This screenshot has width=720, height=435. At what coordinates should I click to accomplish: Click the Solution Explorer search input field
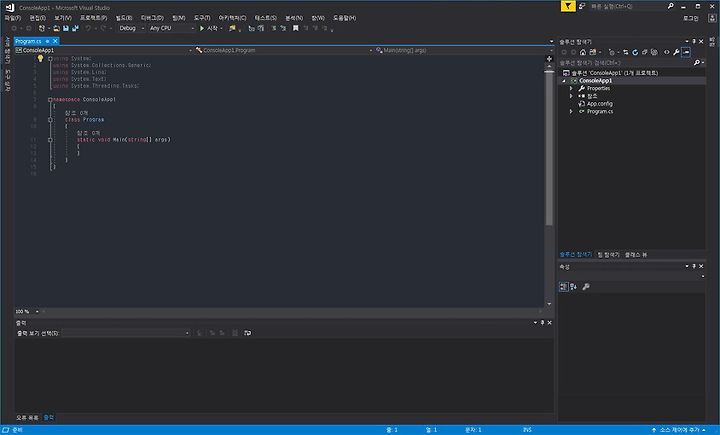point(626,62)
